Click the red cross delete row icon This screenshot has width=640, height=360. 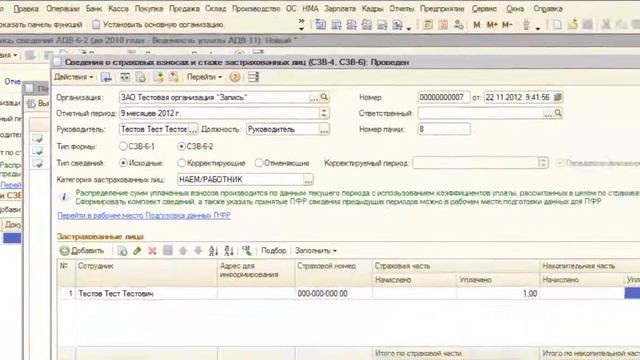coord(152,251)
